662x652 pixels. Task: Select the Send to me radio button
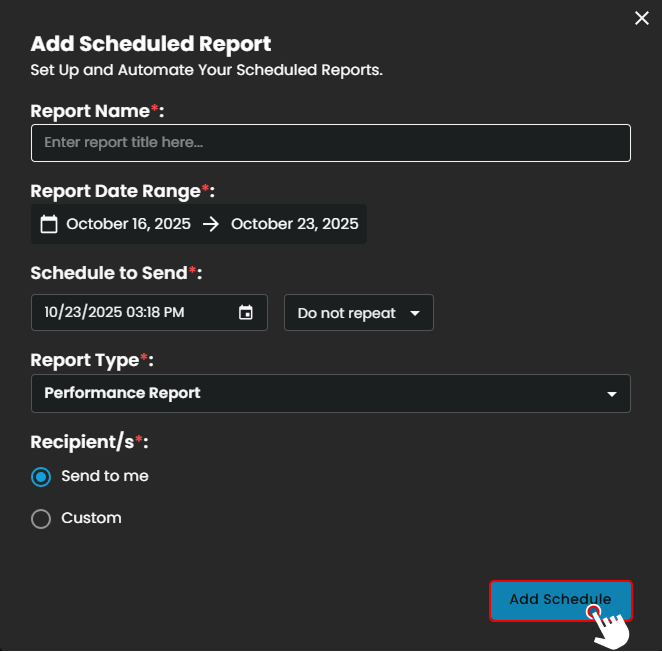(x=41, y=477)
